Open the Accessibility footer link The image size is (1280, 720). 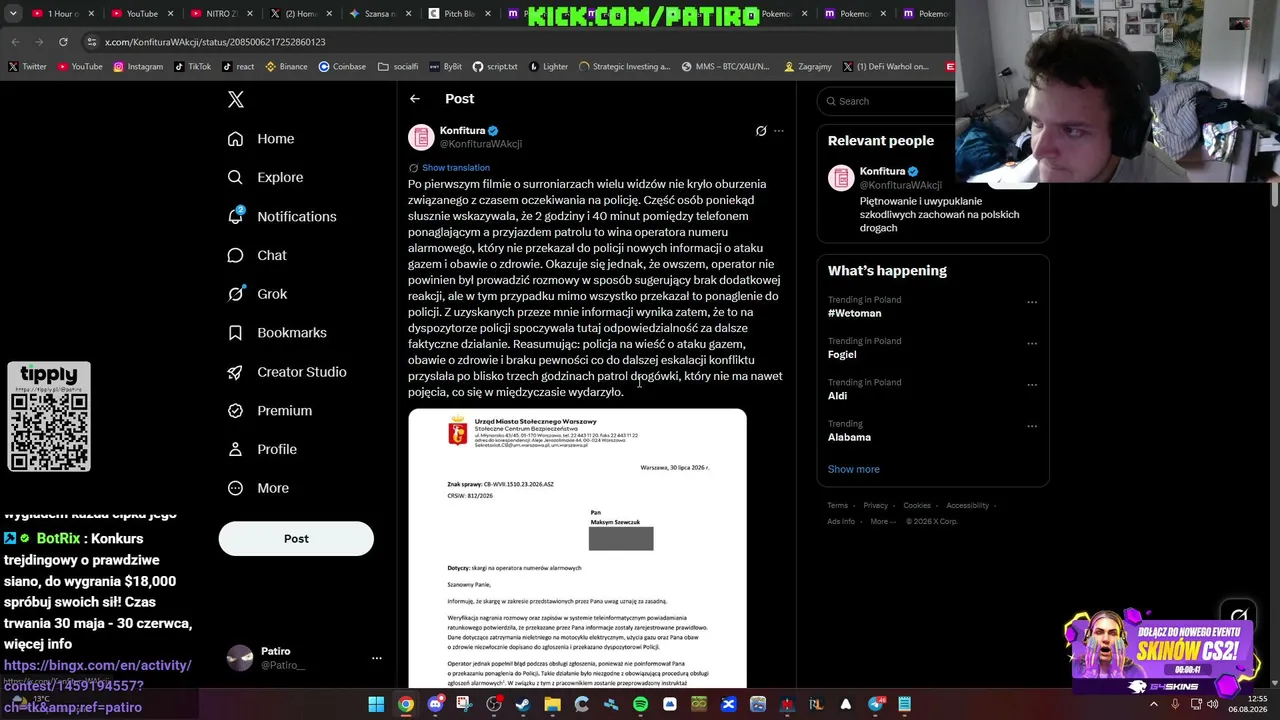pyautogui.click(x=967, y=506)
